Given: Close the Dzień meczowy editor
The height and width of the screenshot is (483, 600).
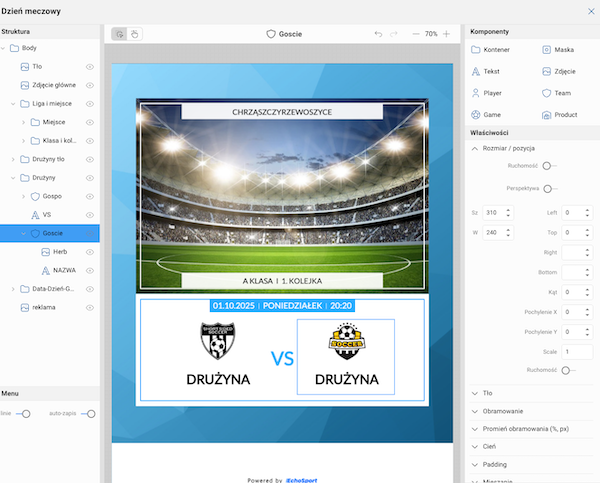Looking at the screenshot, I should (591, 11).
